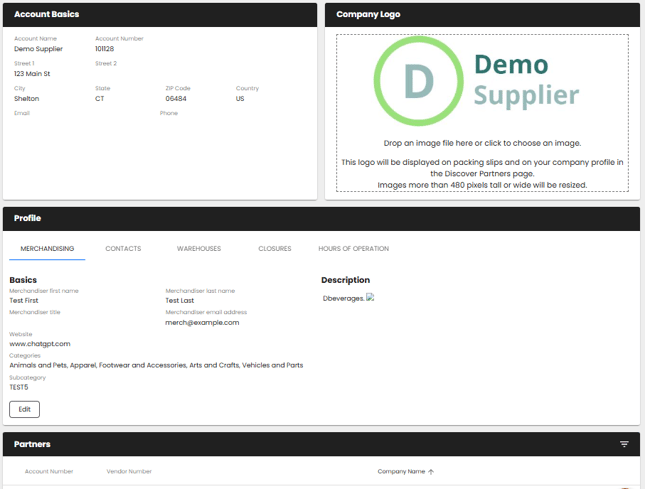
Task: Click the logo upload instruction text
Action: pyautogui.click(x=482, y=143)
